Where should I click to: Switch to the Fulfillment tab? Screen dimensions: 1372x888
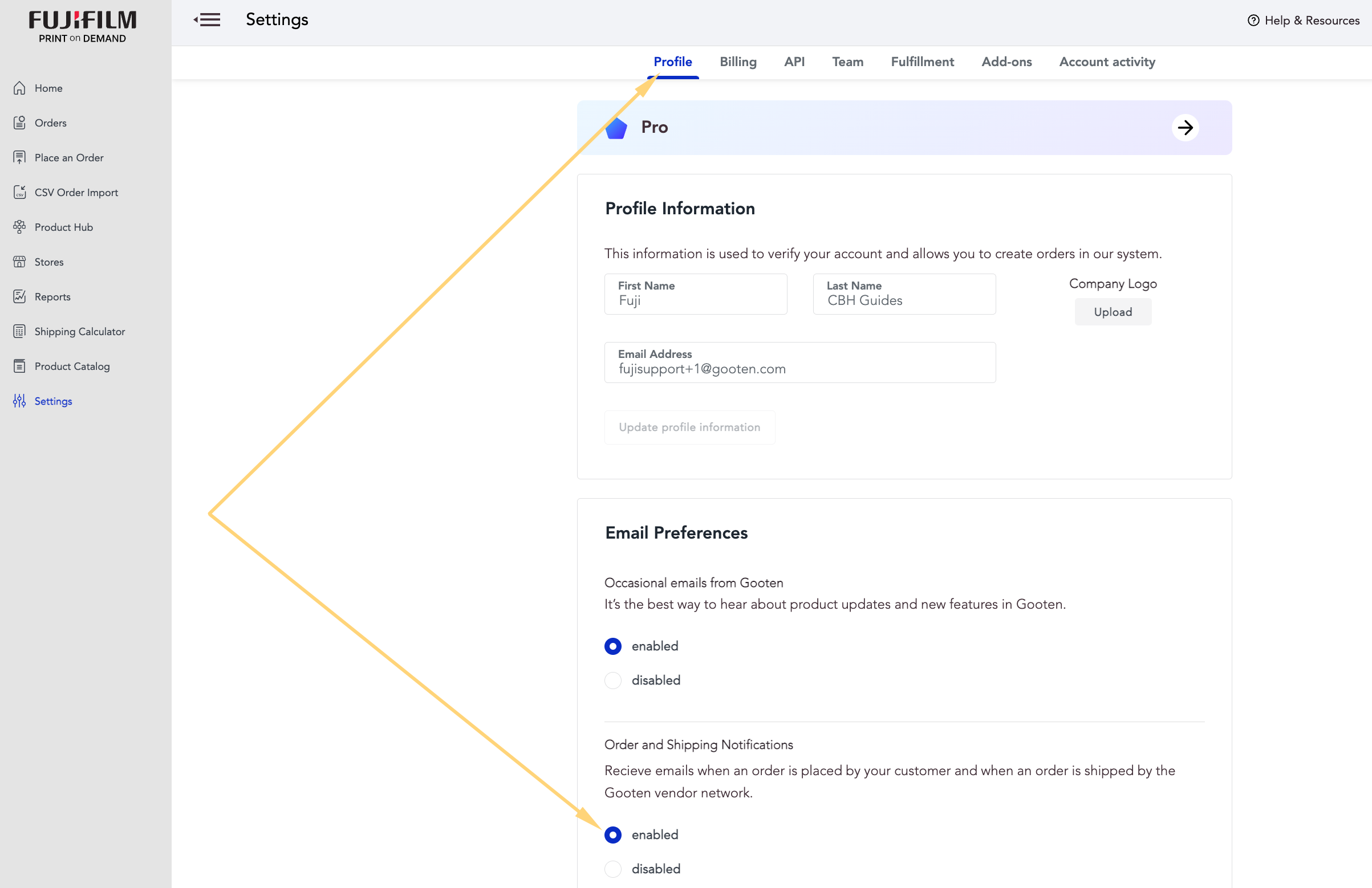click(x=922, y=62)
